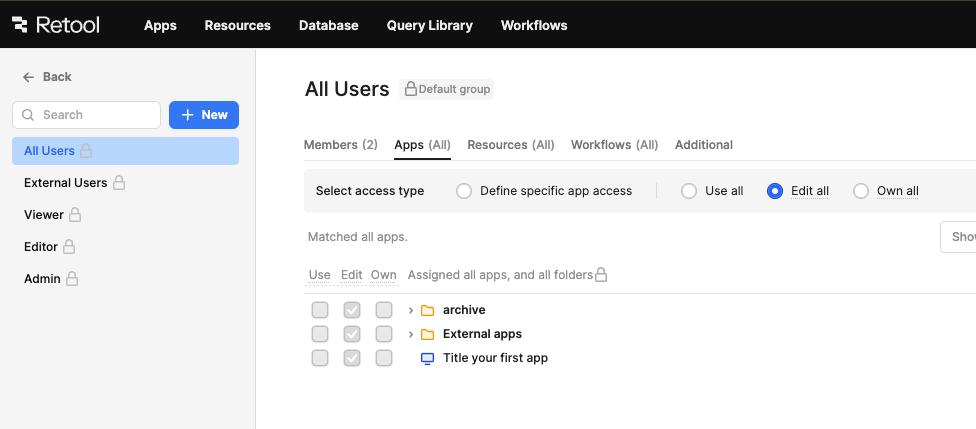The width and height of the screenshot is (976, 429).
Task: Toggle Edit checkbox for Title your first app
Action: click(x=352, y=358)
